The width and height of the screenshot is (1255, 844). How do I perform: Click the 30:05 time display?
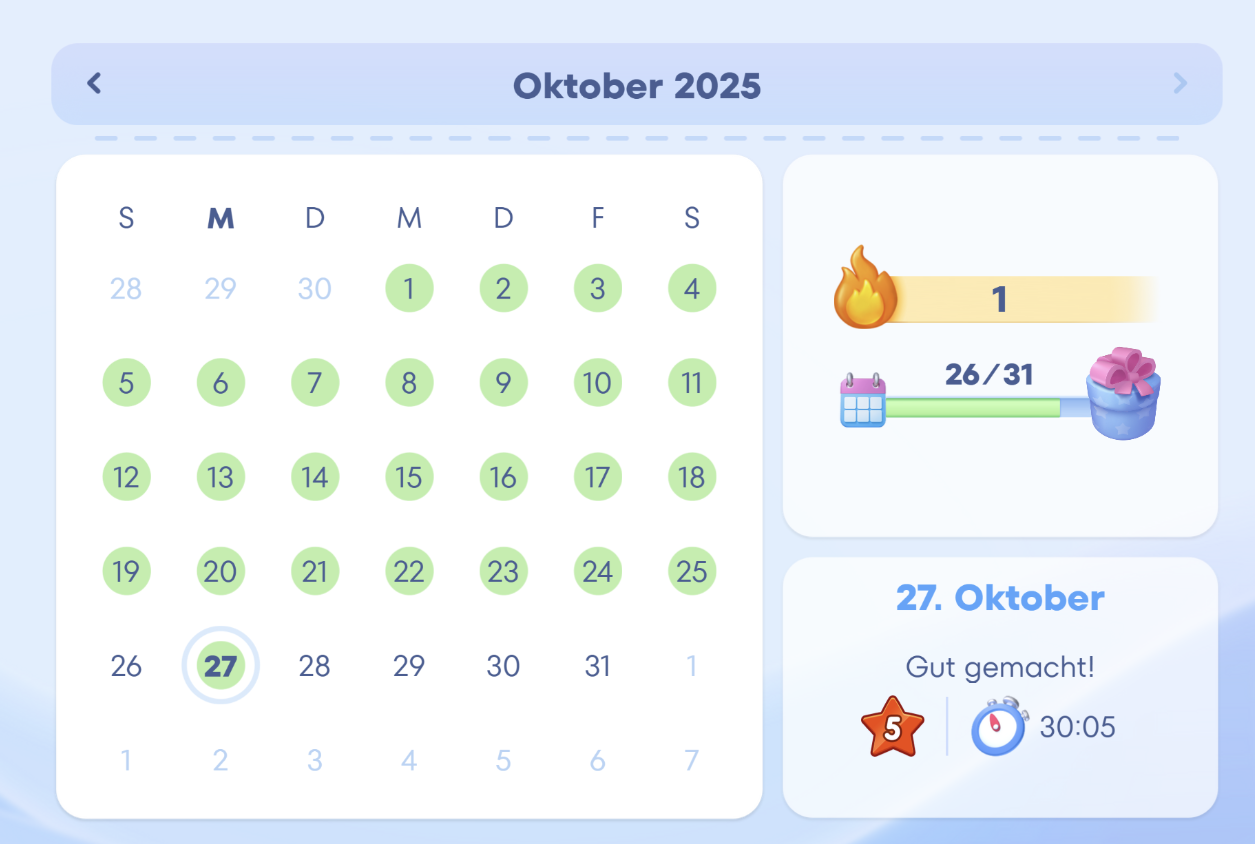coord(1077,727)
